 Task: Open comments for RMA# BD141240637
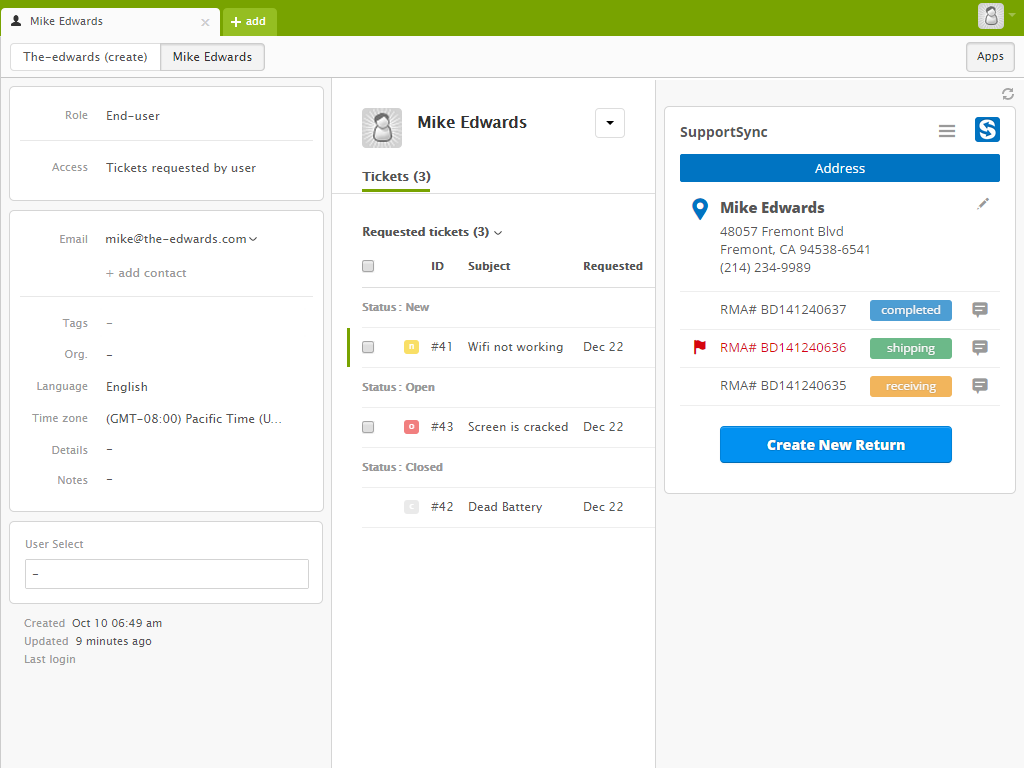pos(980,310)
